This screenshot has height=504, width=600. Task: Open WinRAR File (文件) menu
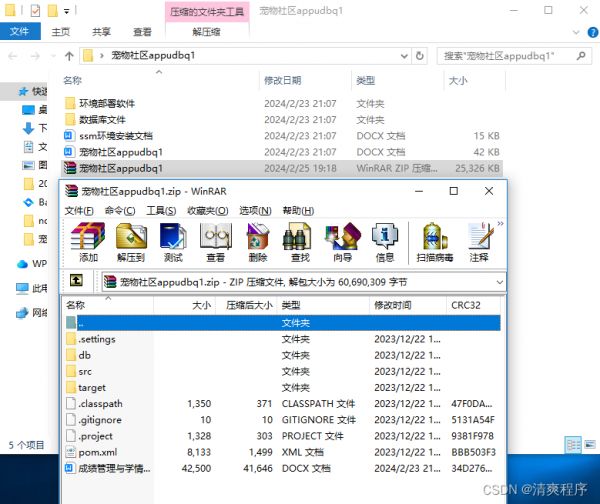79,211
